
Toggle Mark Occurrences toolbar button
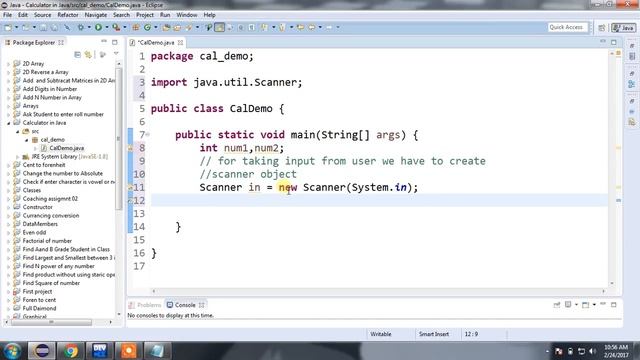220,27
